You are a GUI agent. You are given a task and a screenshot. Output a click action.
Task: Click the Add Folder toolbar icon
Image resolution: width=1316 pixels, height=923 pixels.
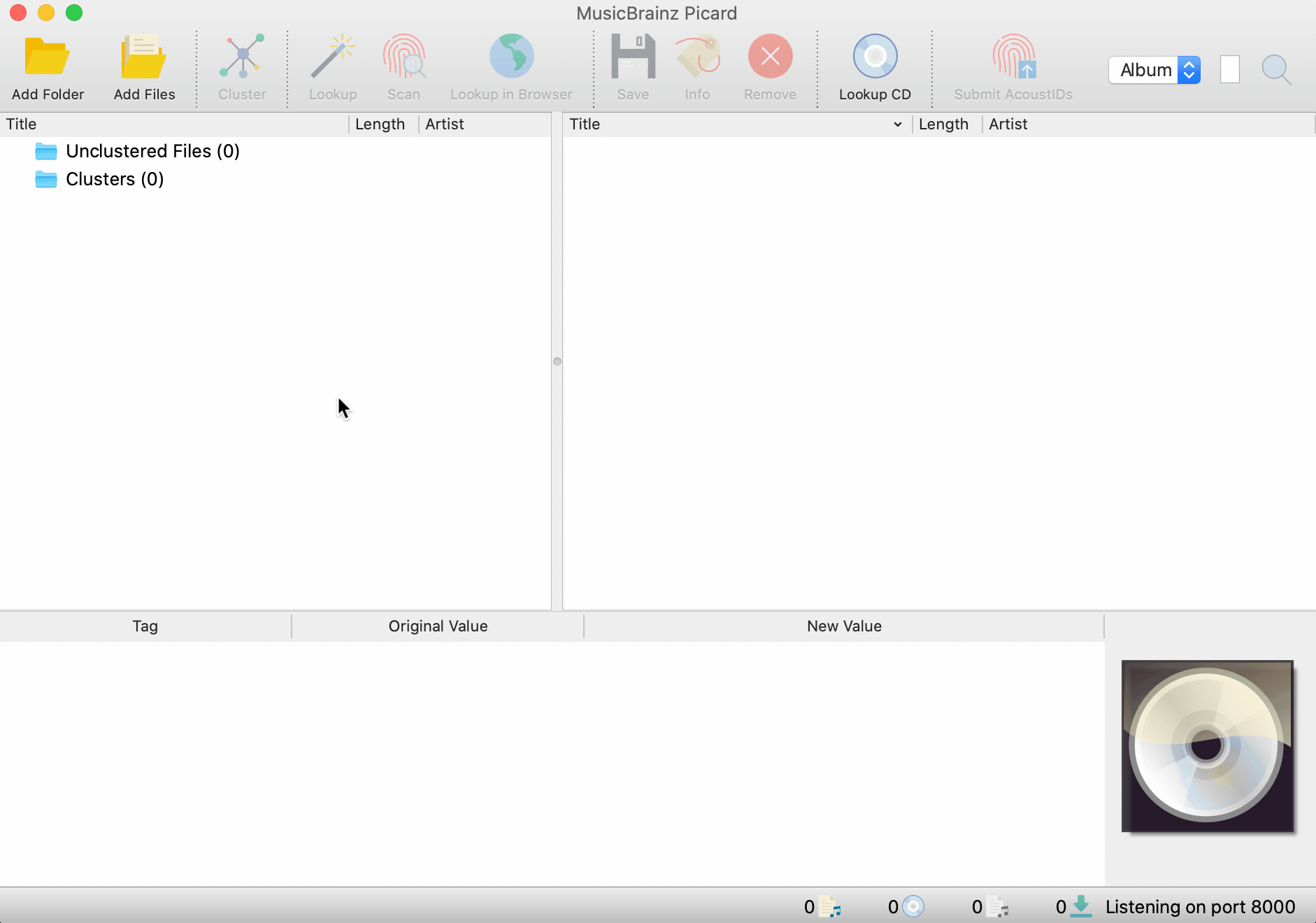click(48, 57)
